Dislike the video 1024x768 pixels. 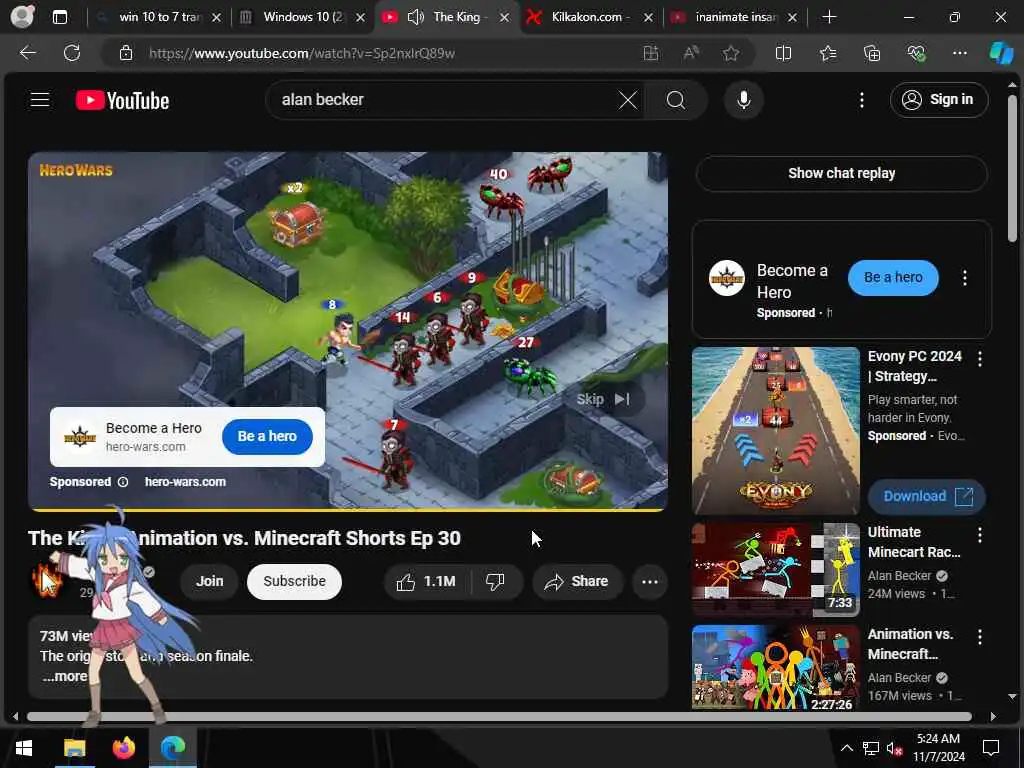tap(496, 581)
